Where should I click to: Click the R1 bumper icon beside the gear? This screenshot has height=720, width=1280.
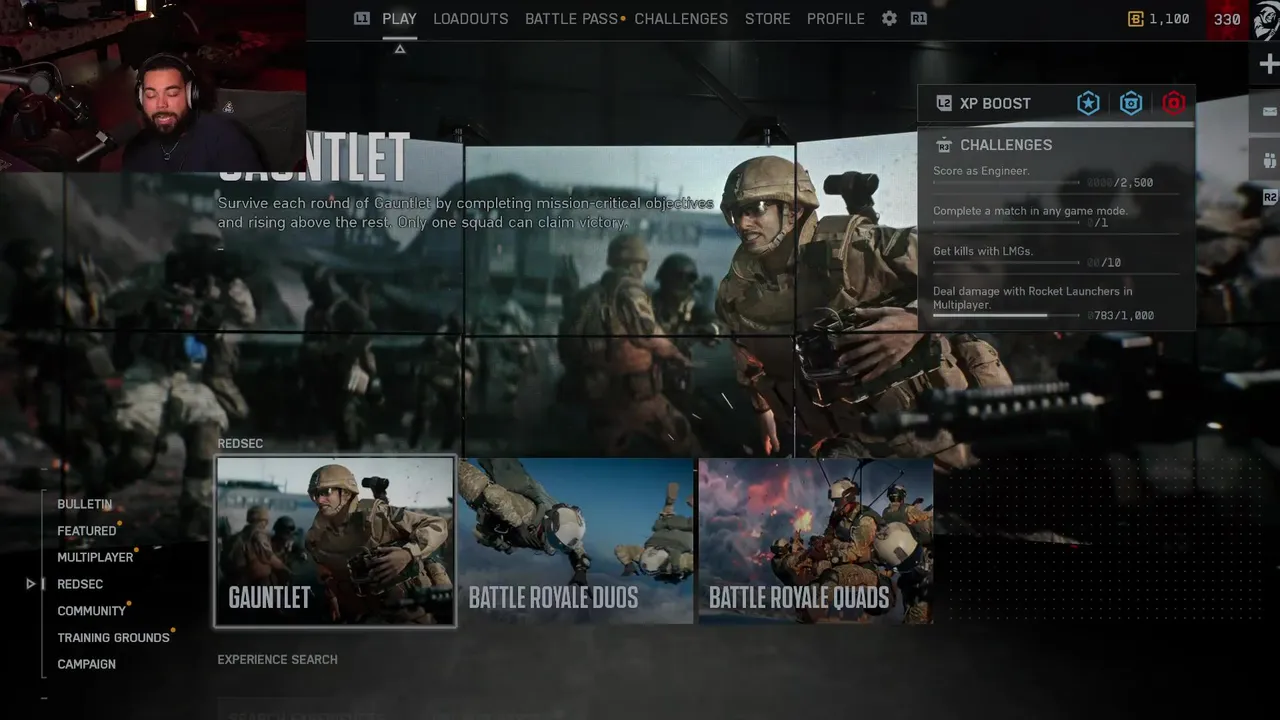coord(919,18)
